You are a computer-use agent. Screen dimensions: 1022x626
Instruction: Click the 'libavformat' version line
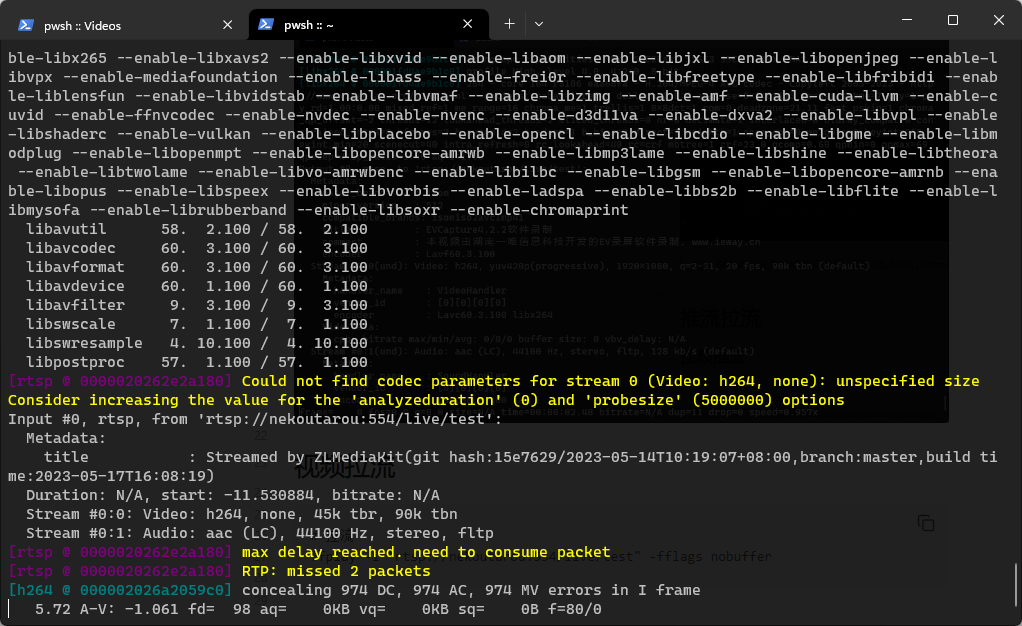point(197,267)
